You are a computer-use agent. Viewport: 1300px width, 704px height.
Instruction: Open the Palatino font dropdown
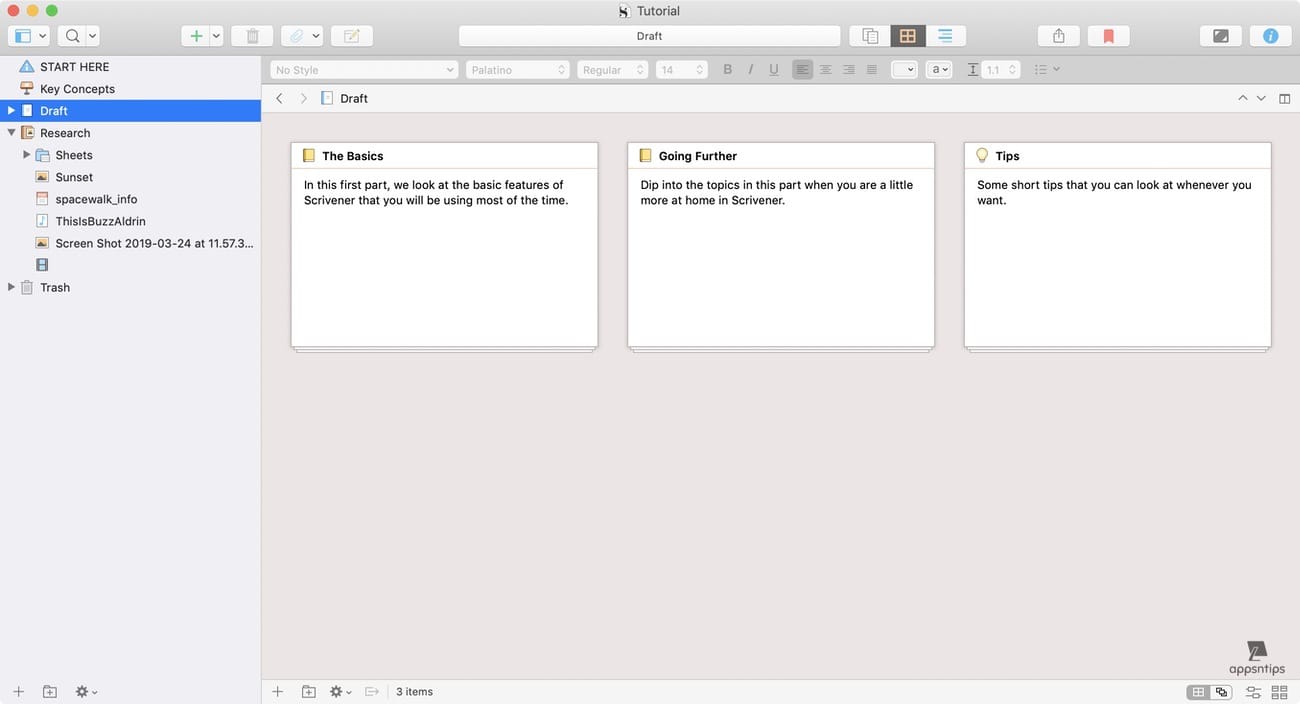(x=517, y=69)
